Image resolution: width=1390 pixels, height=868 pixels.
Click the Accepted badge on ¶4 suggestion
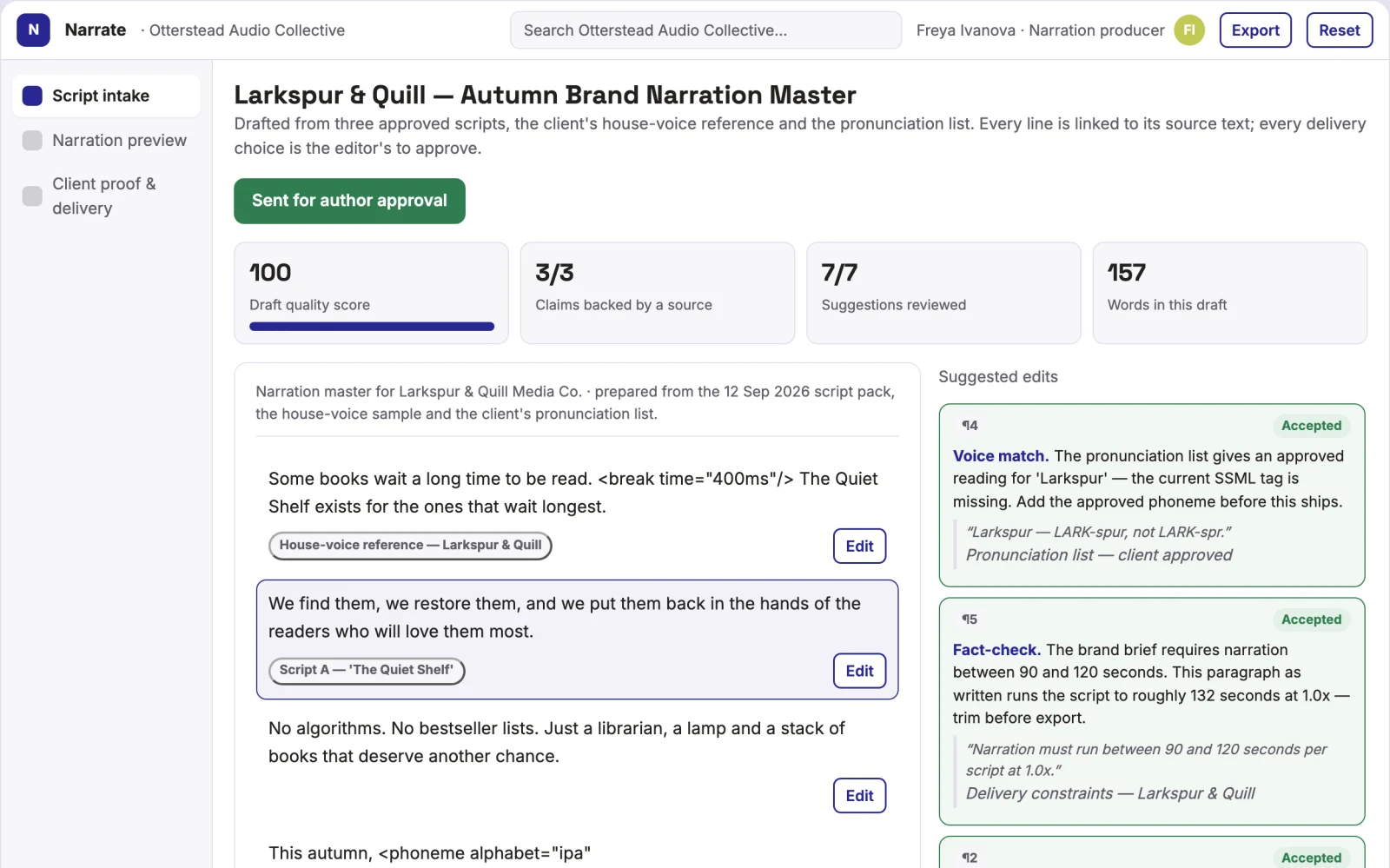tap(1311, 426)
